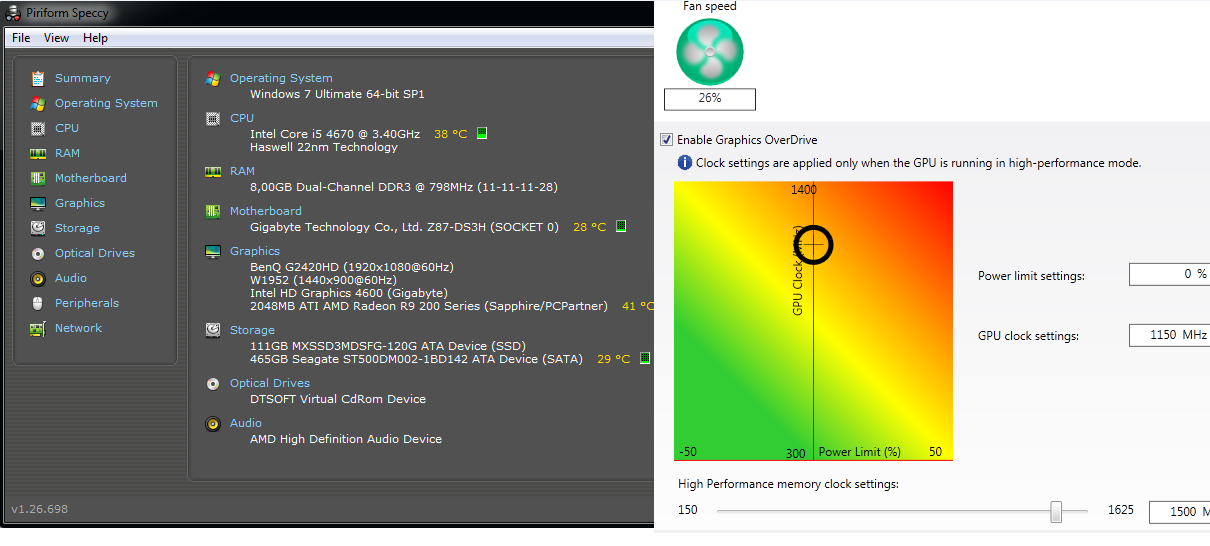
Task: Click the Storage drive icon in sidebar
Action: [x=38, y=228]
